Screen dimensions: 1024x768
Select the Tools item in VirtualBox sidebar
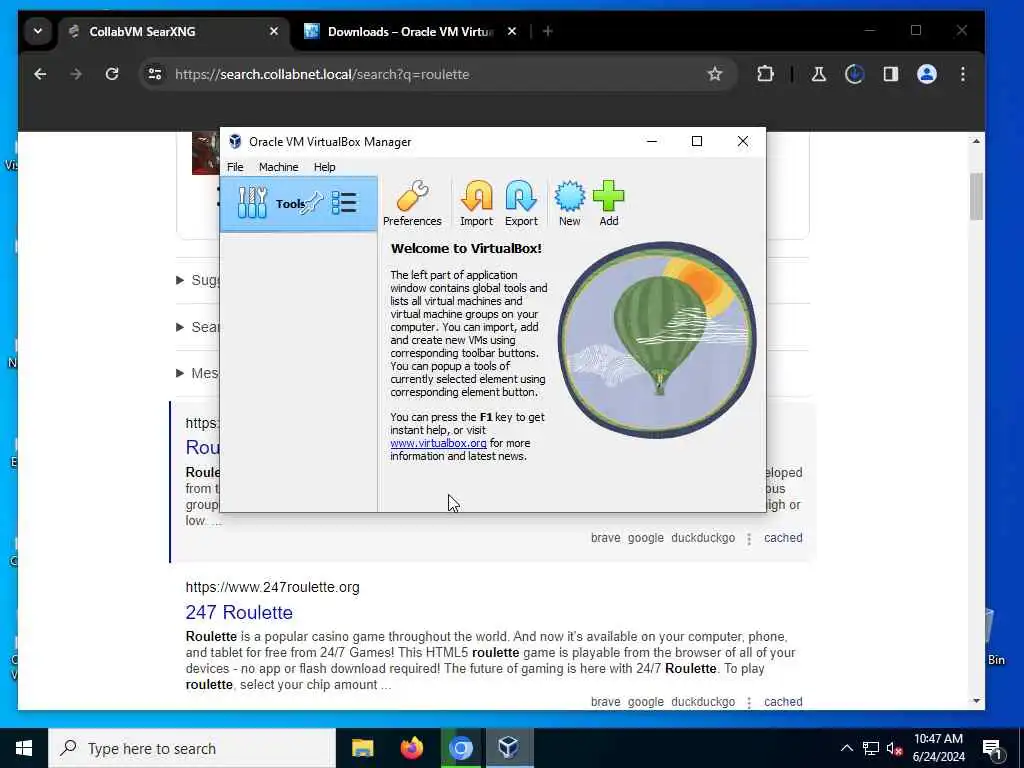298,204
